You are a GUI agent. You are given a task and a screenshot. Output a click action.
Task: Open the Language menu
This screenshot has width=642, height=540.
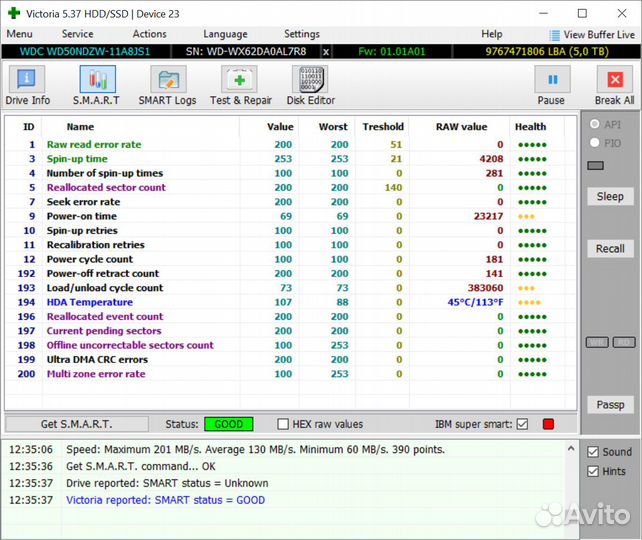[225, 34]
